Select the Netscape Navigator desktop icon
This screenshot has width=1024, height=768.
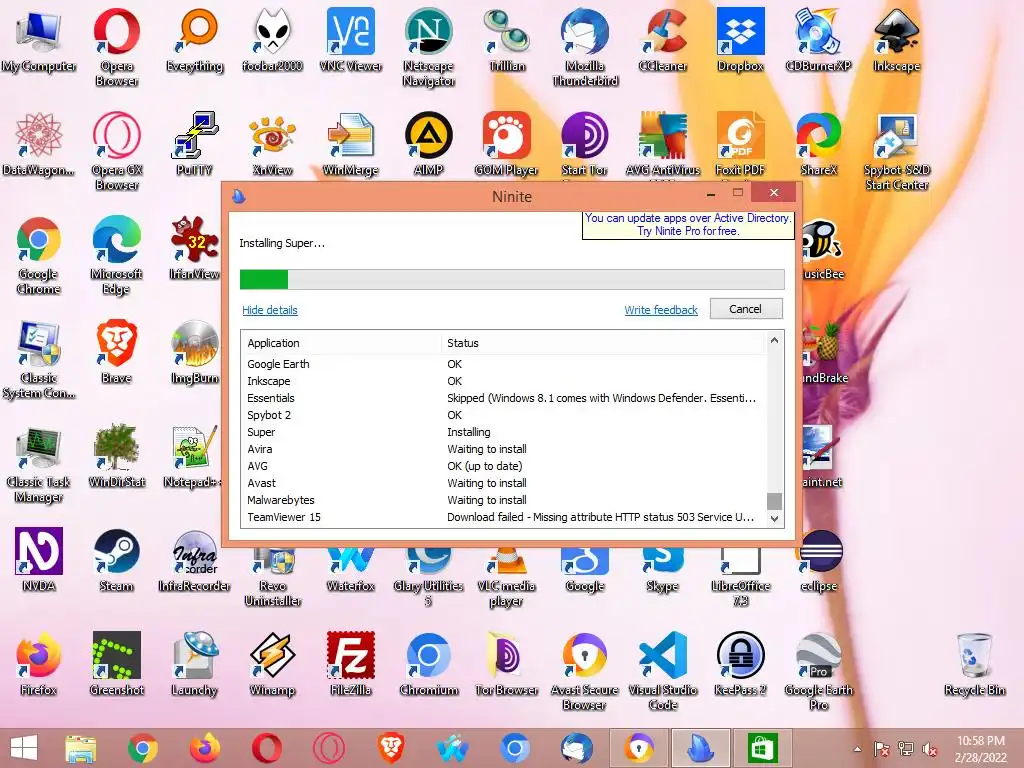(x=428, y=47)
